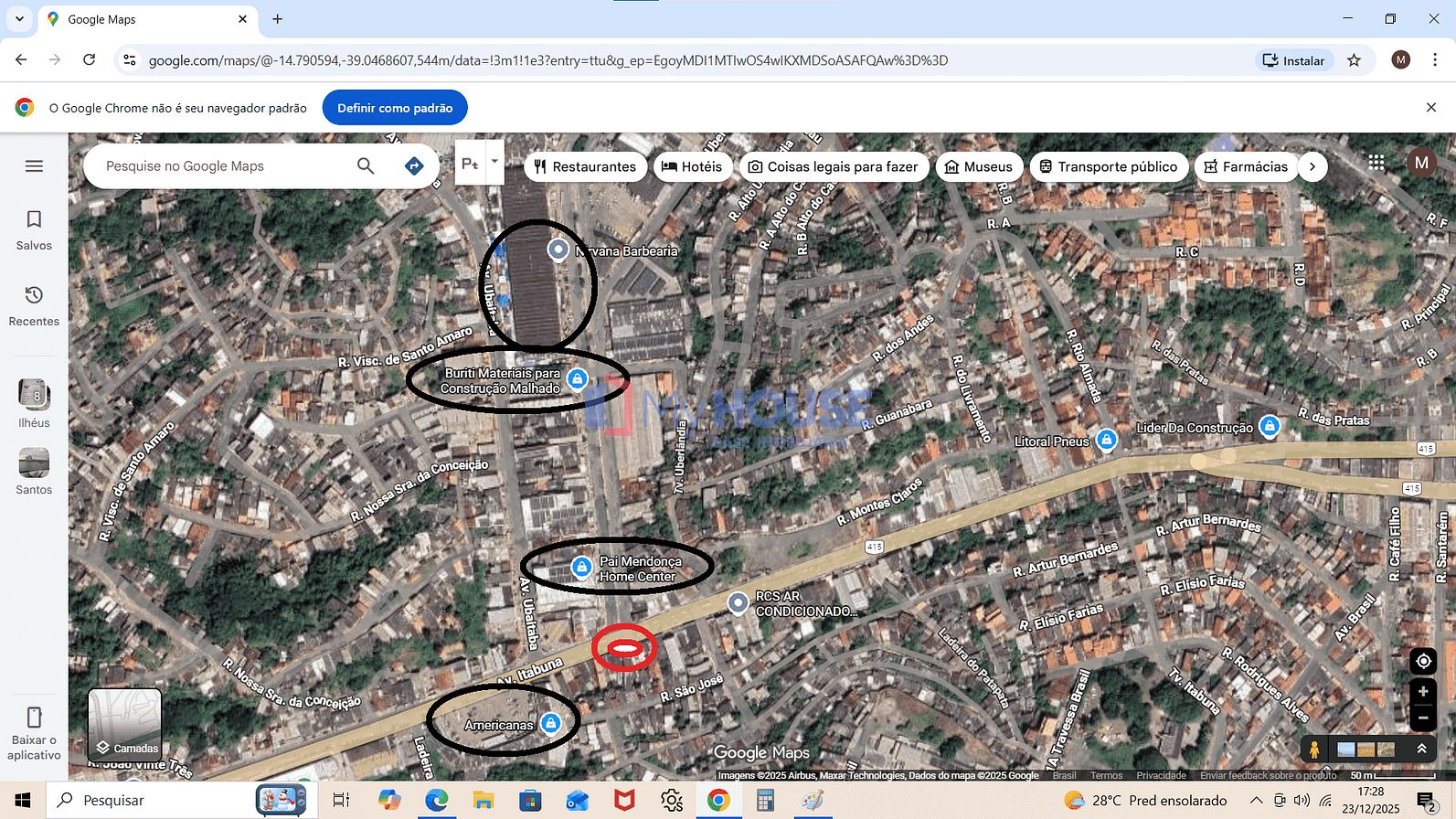1456x819 pixels.
Task: Open Salvos saved places
Action: (x=34, y=229)
